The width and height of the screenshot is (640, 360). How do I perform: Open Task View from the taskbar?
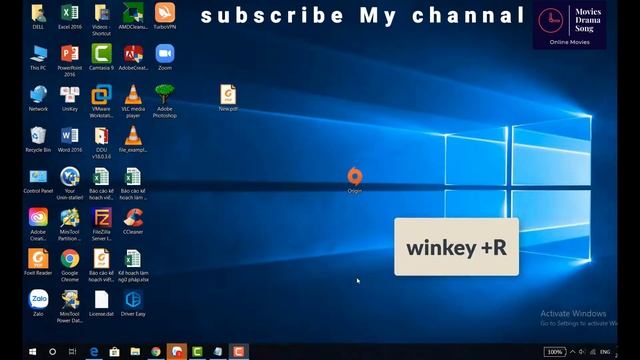coord(73,351)
